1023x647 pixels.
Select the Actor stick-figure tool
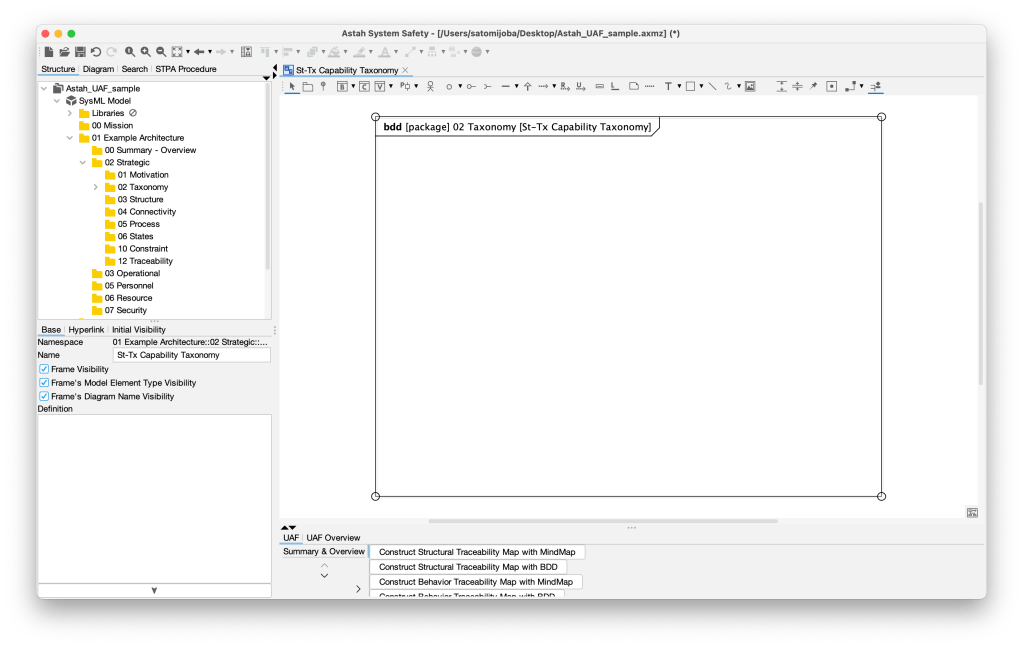[x=430, y=87]
